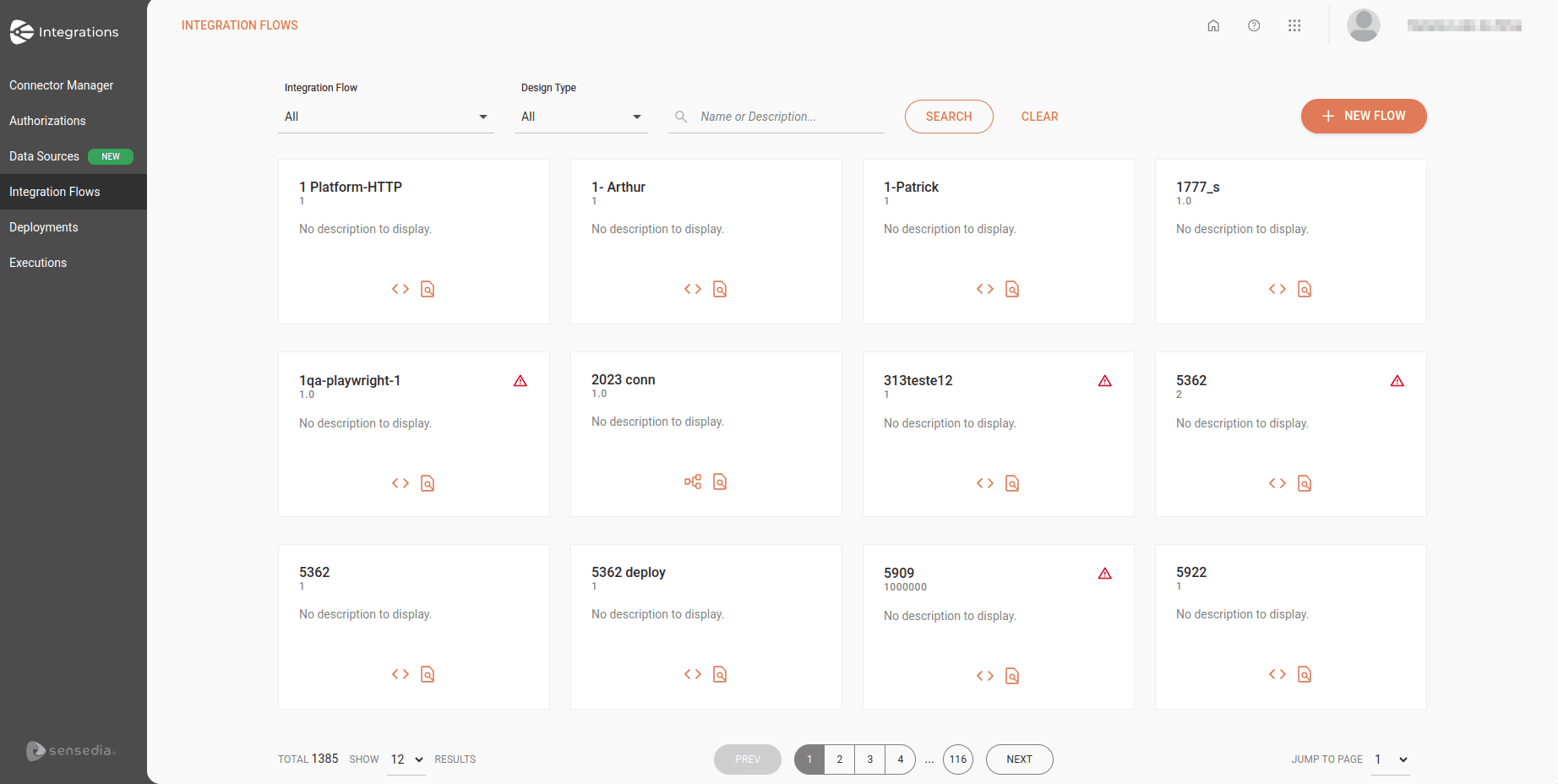Screen dimensions: 1558x784
Task: Click the New Flow button
Action: [x=1363, y=116]
